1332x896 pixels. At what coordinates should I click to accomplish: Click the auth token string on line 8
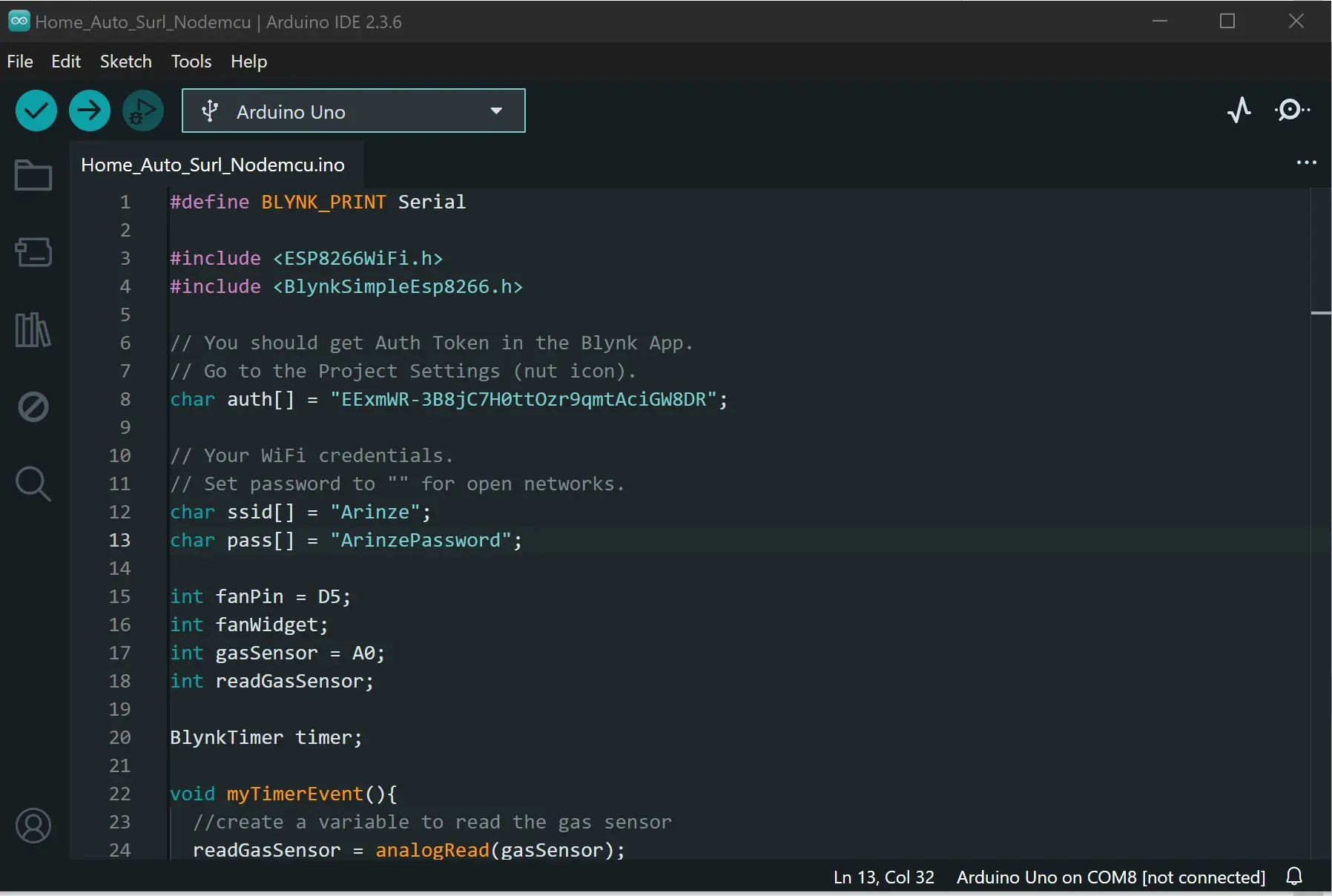[524, 399]
